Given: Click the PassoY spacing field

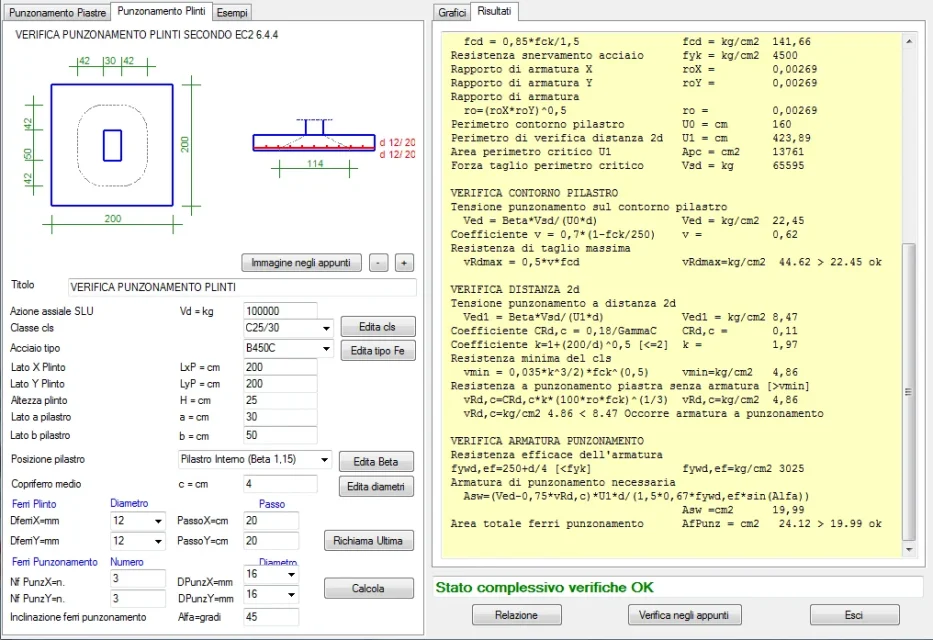Looking at the screenshot, I should pyautogui.click(x=271, y=541).
